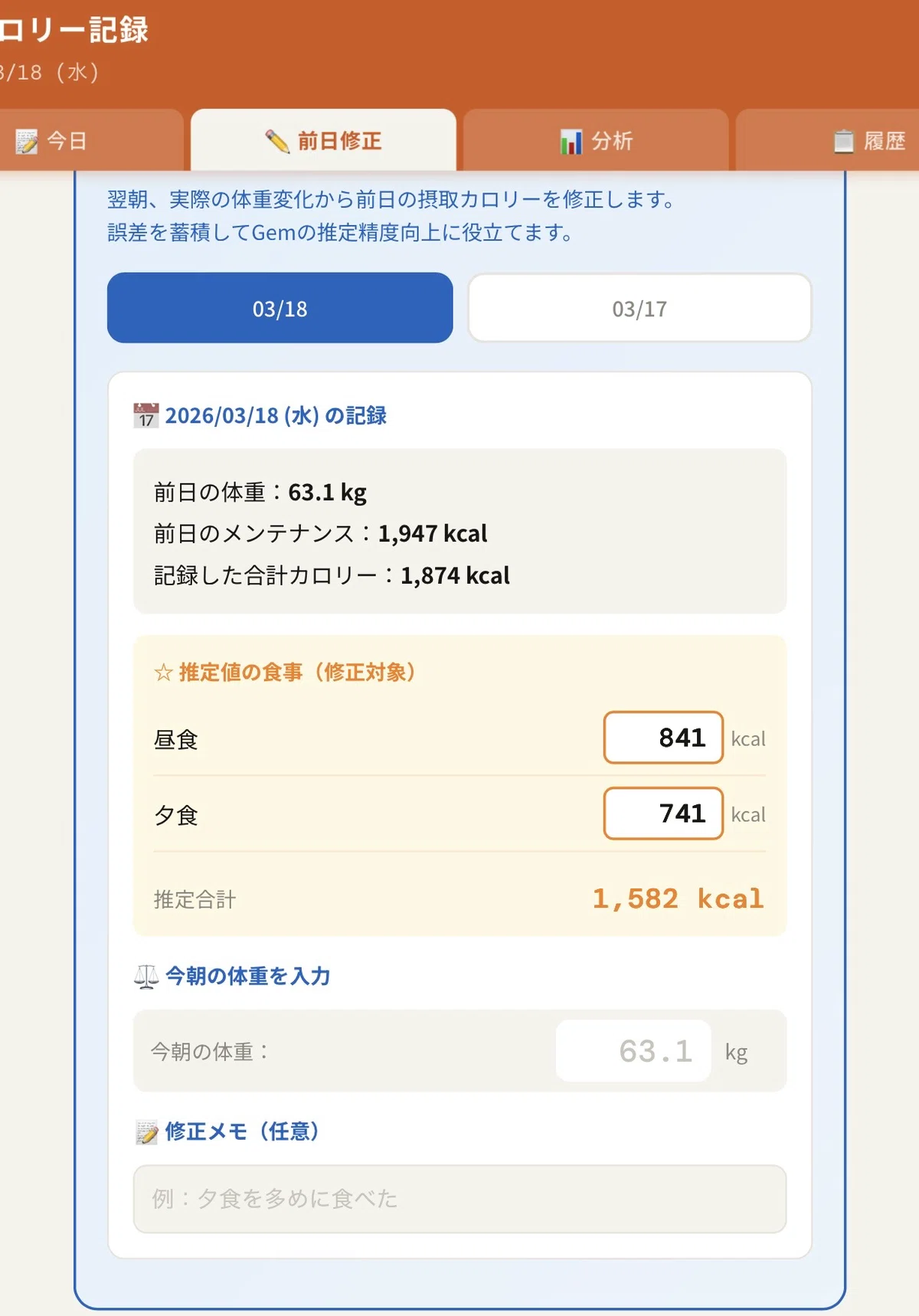The width and height of the screenshot is (919, 1316).
Task: Click the 修正メモ text box
Action: click(x=459, y=1199)
